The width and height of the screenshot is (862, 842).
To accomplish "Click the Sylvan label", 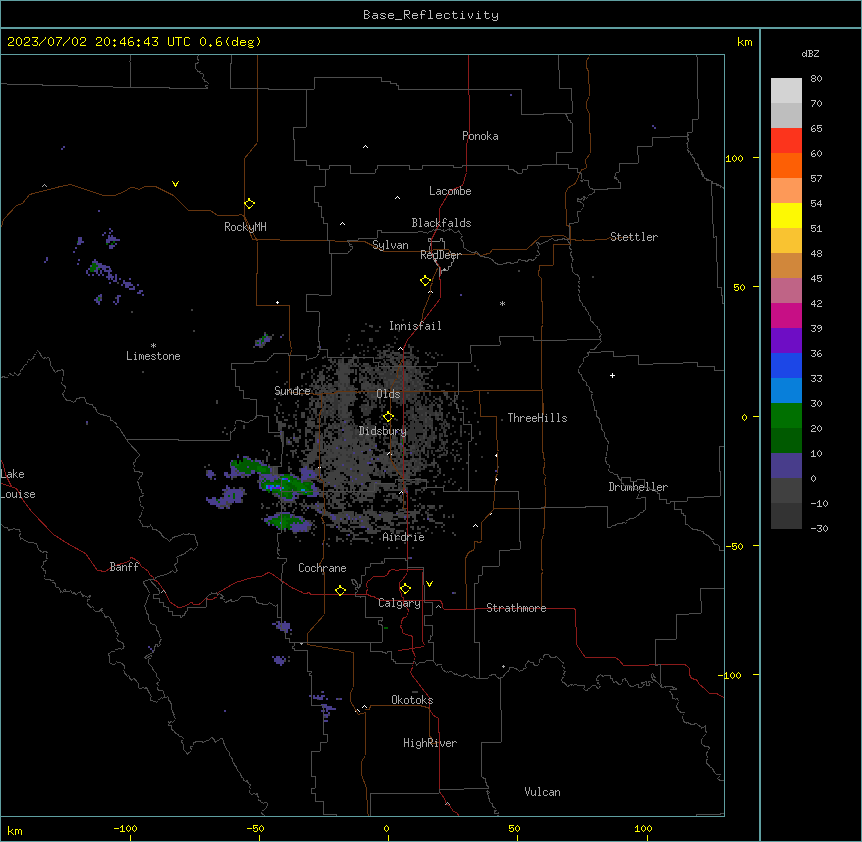I will point(390,245).
